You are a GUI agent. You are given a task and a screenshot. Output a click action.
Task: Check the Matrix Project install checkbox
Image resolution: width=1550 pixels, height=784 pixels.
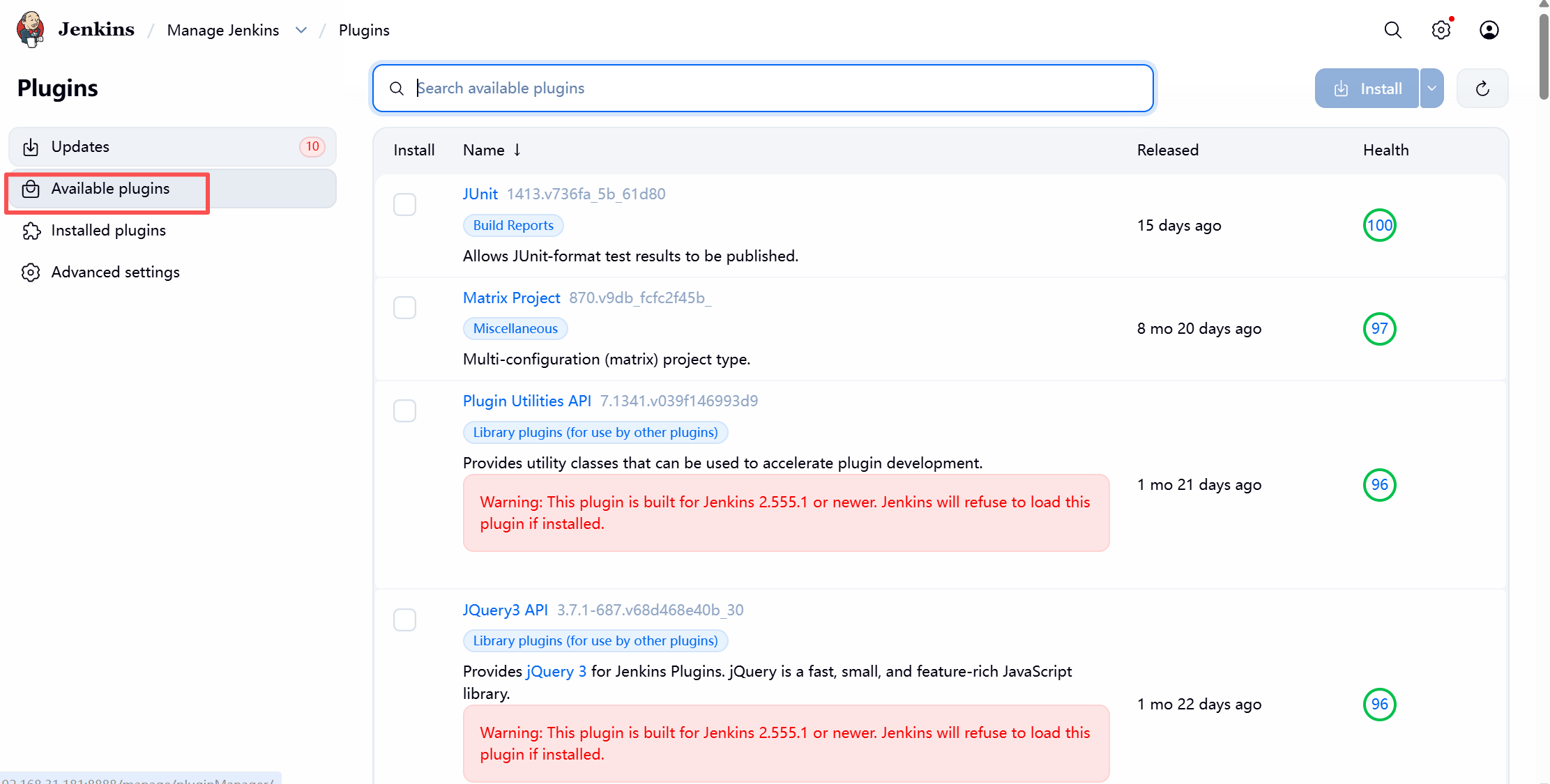point(404,308)
